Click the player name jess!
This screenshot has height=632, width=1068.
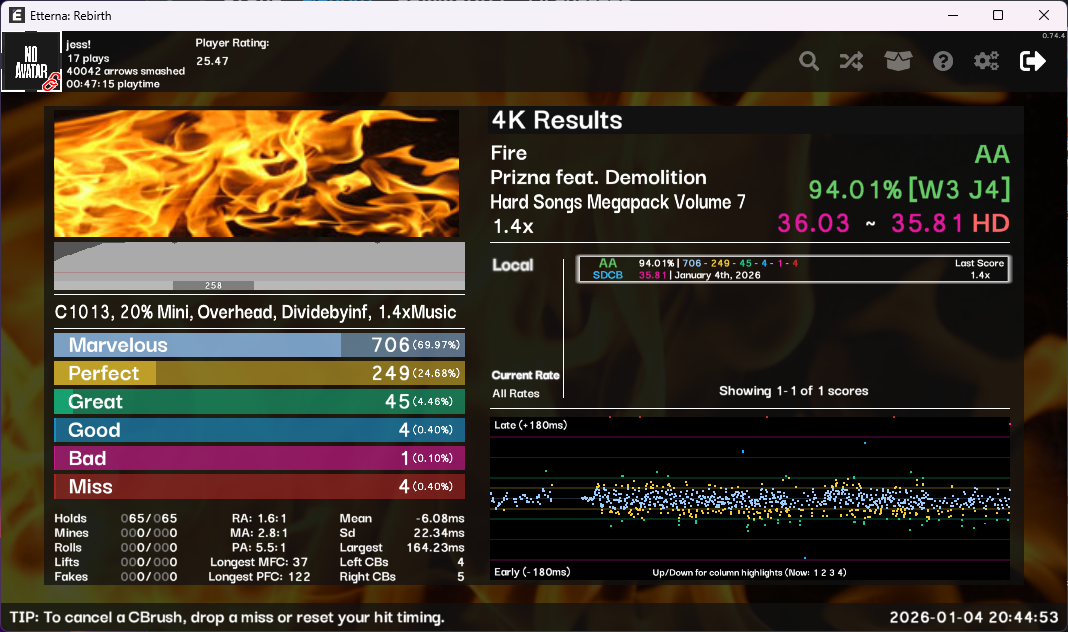point(78,44)
